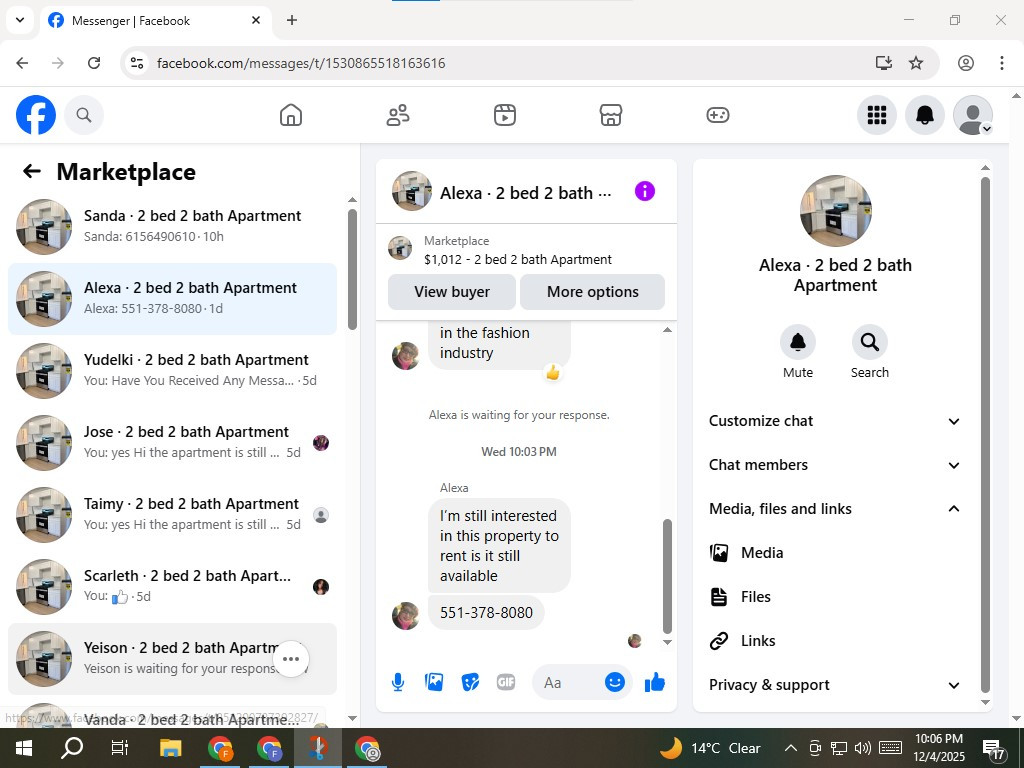Send a voice clip with microphone icon
Viewport: 1024px width, 768px height.
point(398,682)
